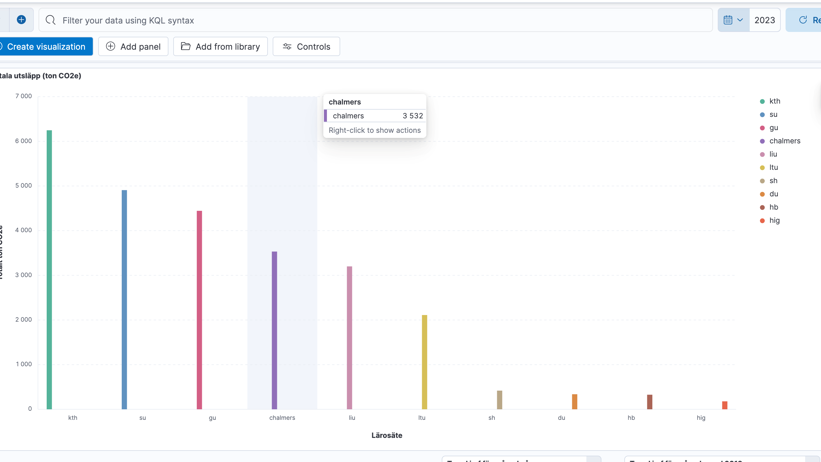This screenshot has height=462, width=821.
Task: Click the 2023 date range
Action: (x=764, y=20)
